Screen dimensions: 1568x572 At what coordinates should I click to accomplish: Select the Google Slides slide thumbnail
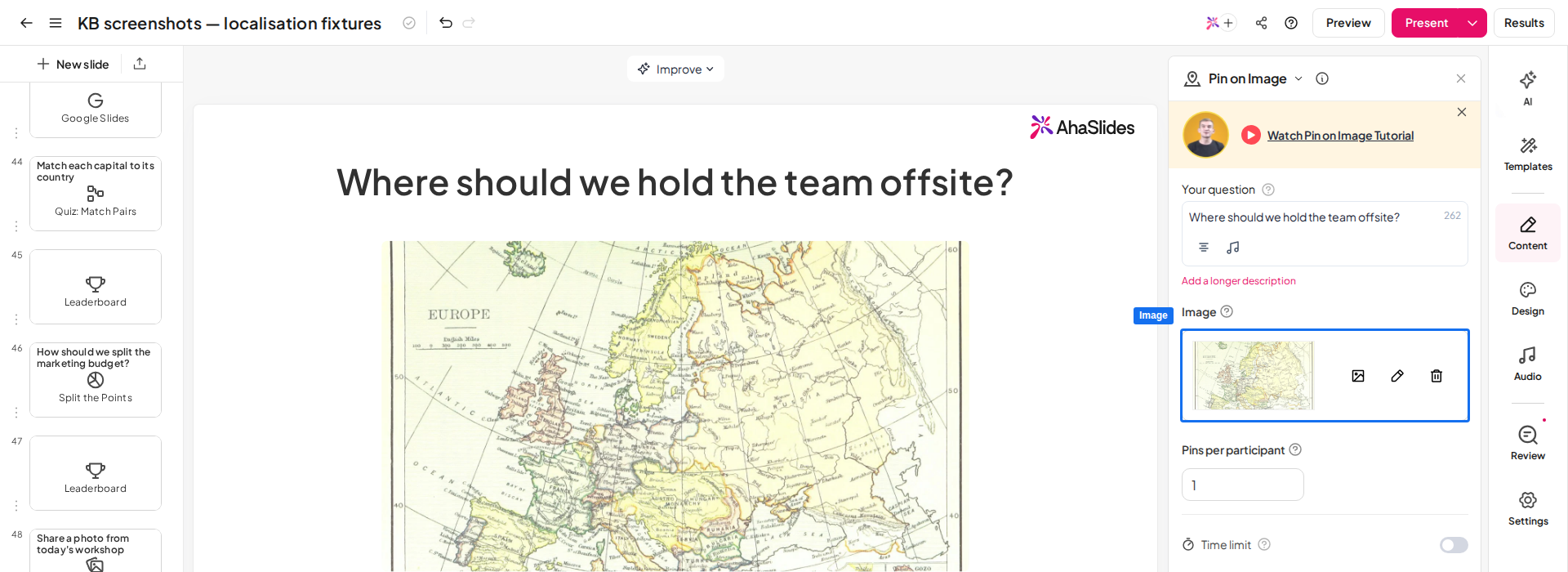96,109
